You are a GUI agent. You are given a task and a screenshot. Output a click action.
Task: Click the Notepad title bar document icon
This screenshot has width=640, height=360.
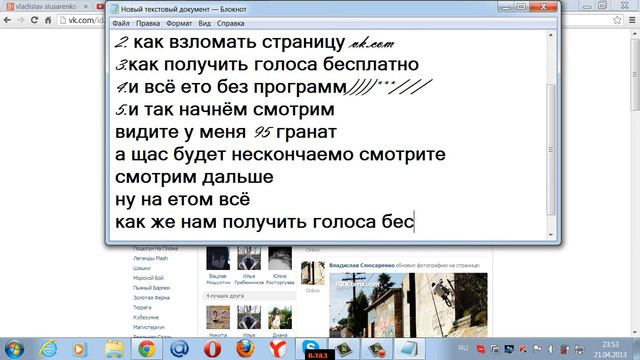(x=115, y=9)
